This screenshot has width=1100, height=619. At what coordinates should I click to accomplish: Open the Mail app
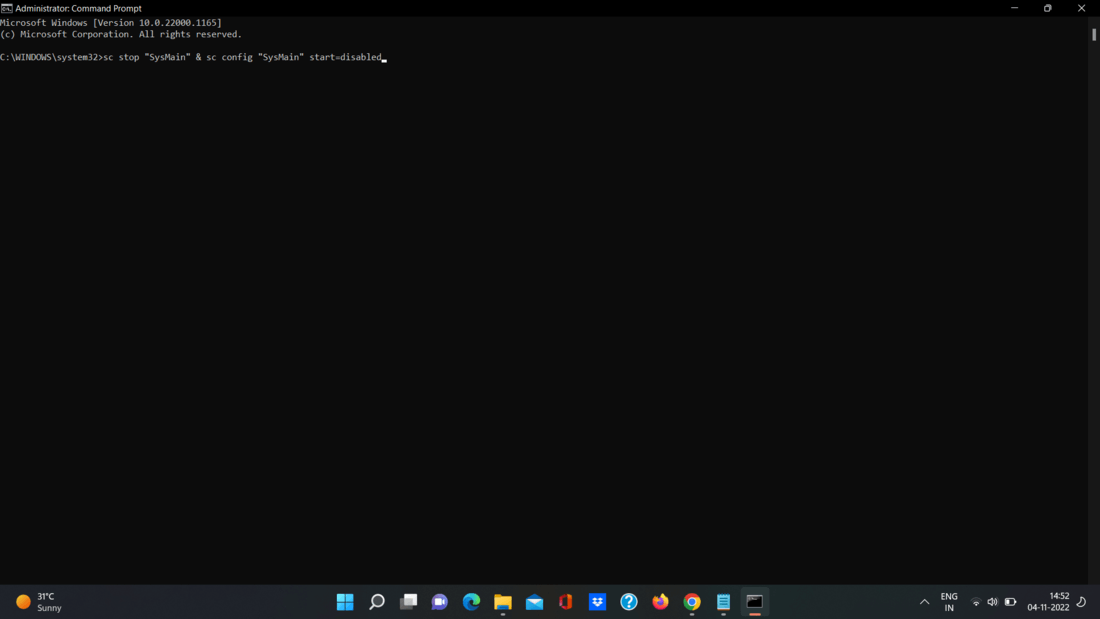[x=535, y=601]
